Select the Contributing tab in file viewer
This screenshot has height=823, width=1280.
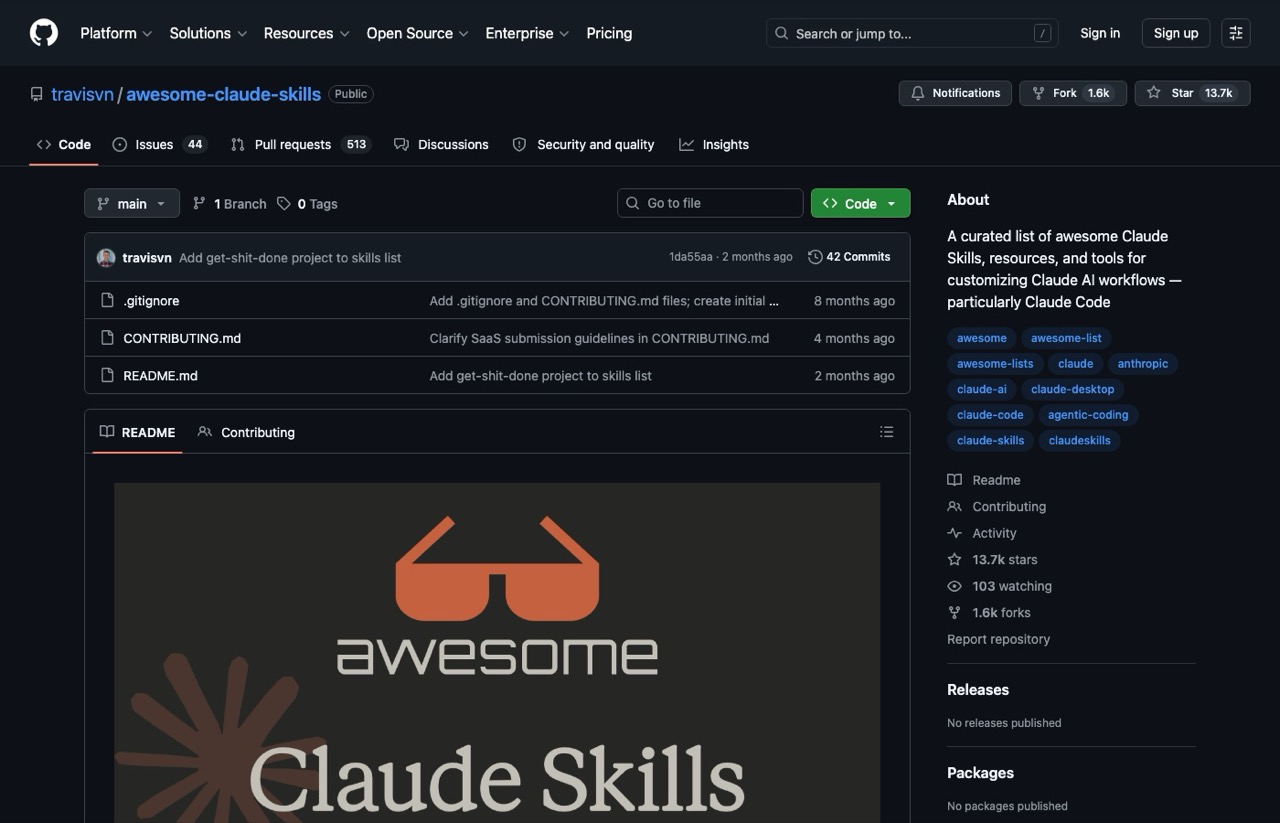pos(246,432)
